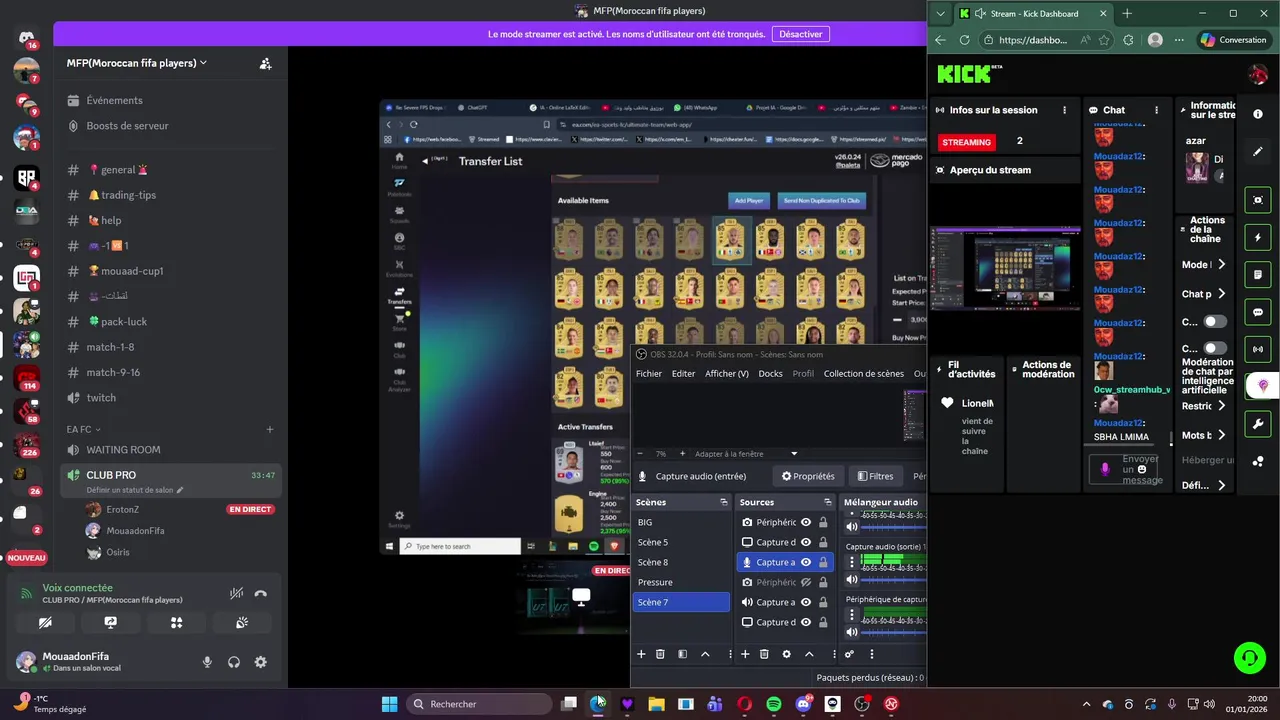Open OBS Collection de scènes menu
This screenshot has height=720, width=1280.
[x=863, y=374]
